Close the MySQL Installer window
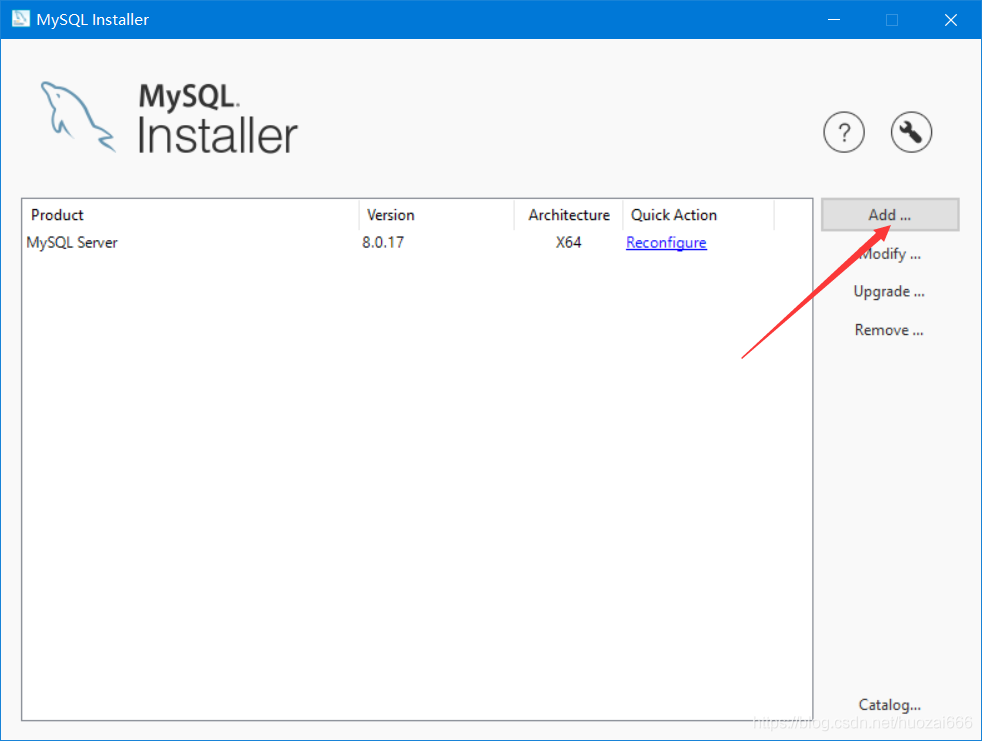The width and height of the screenshot is (982, 741). coord(951,19)
